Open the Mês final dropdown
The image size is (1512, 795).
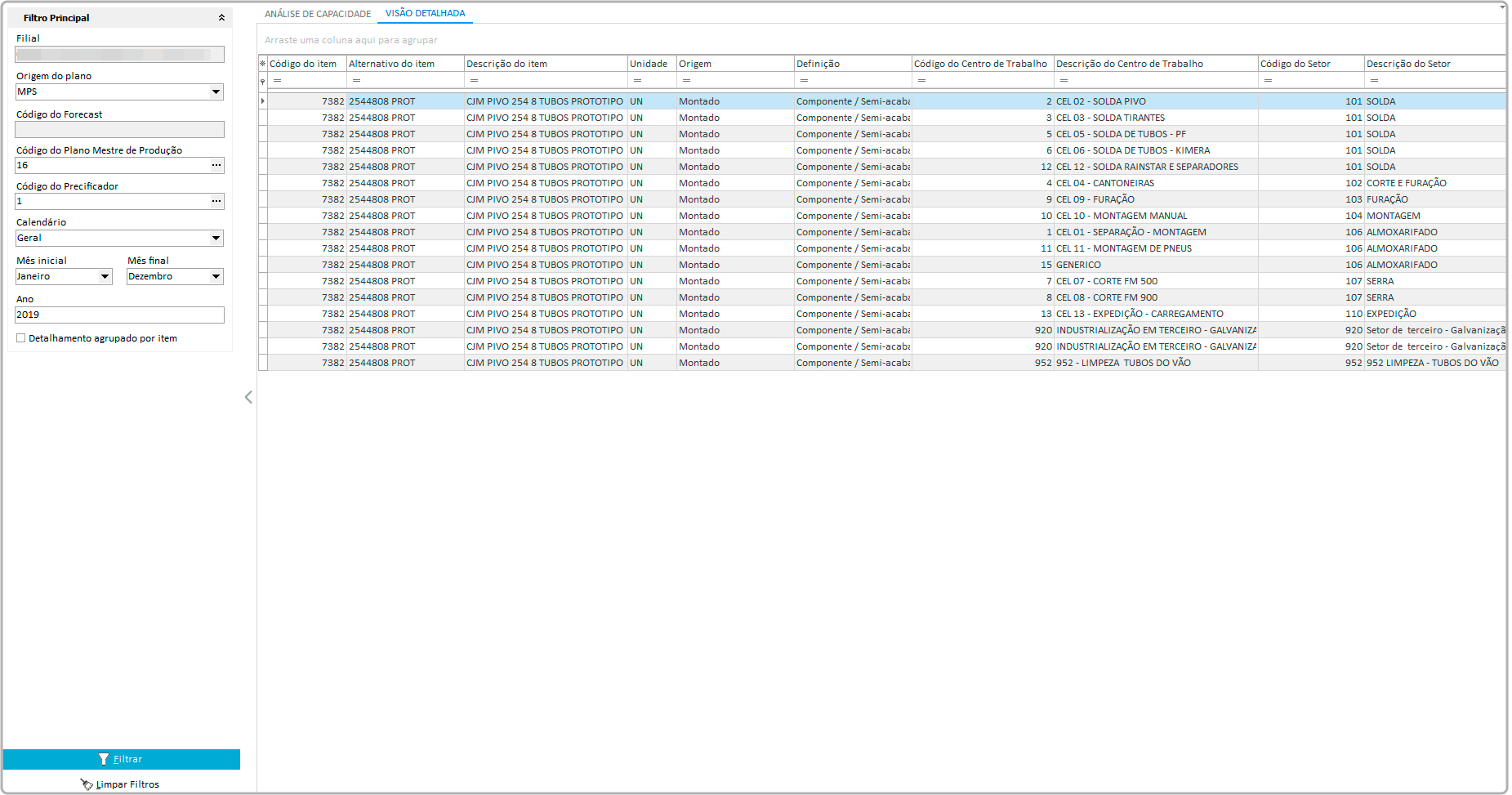(216, 276)
